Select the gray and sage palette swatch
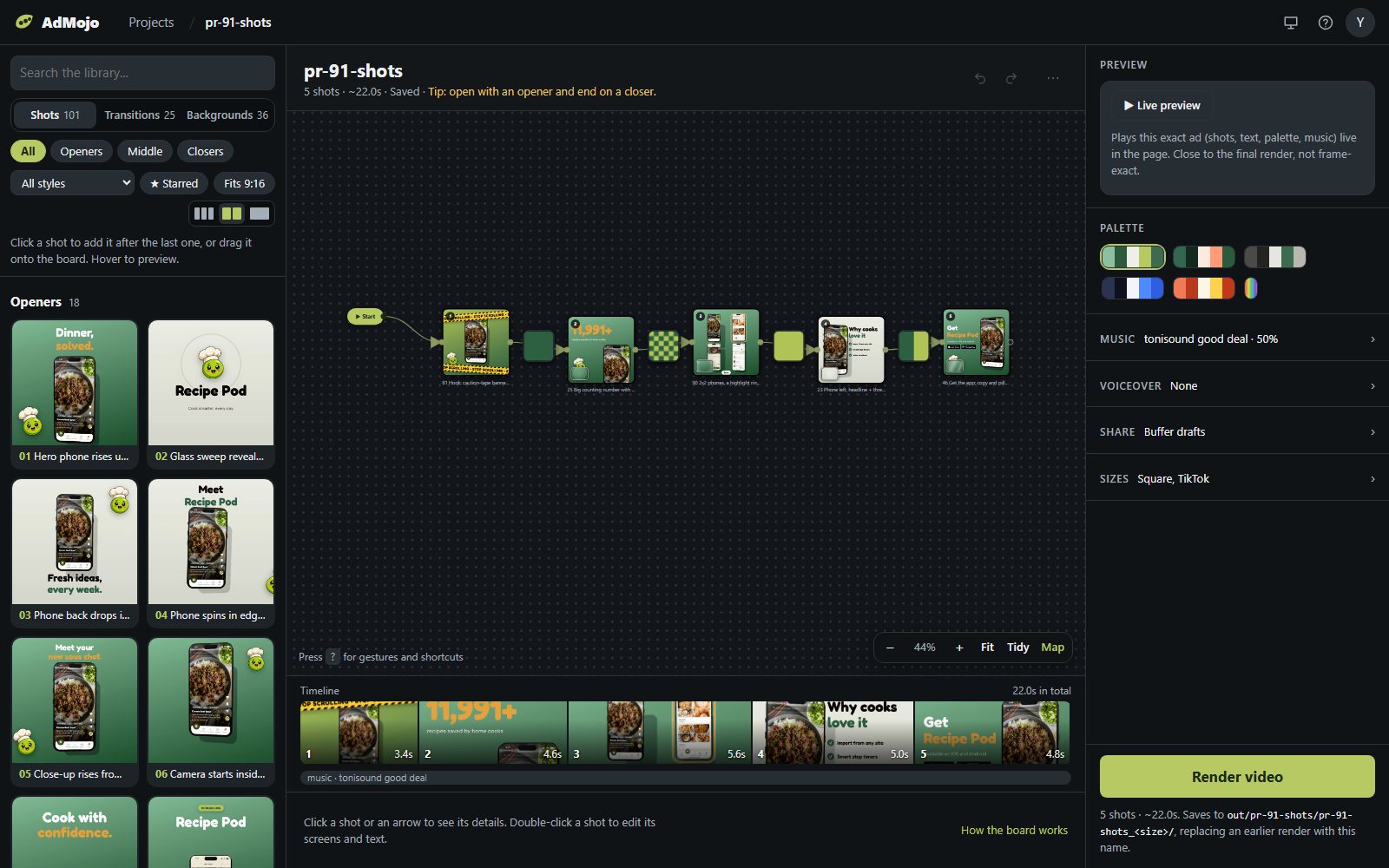Viewport: 1389px width, 868px height. click(1275, 257)
